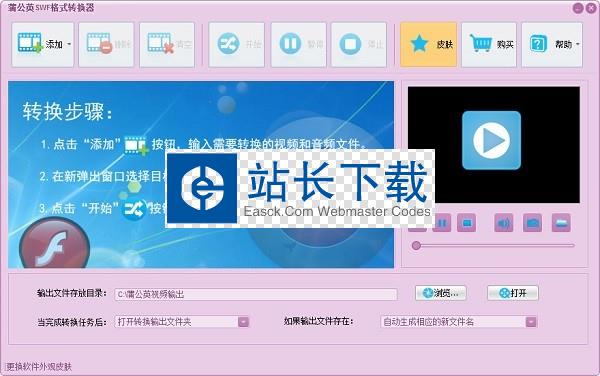Click the large play button in preview

[x=491, y=140]
